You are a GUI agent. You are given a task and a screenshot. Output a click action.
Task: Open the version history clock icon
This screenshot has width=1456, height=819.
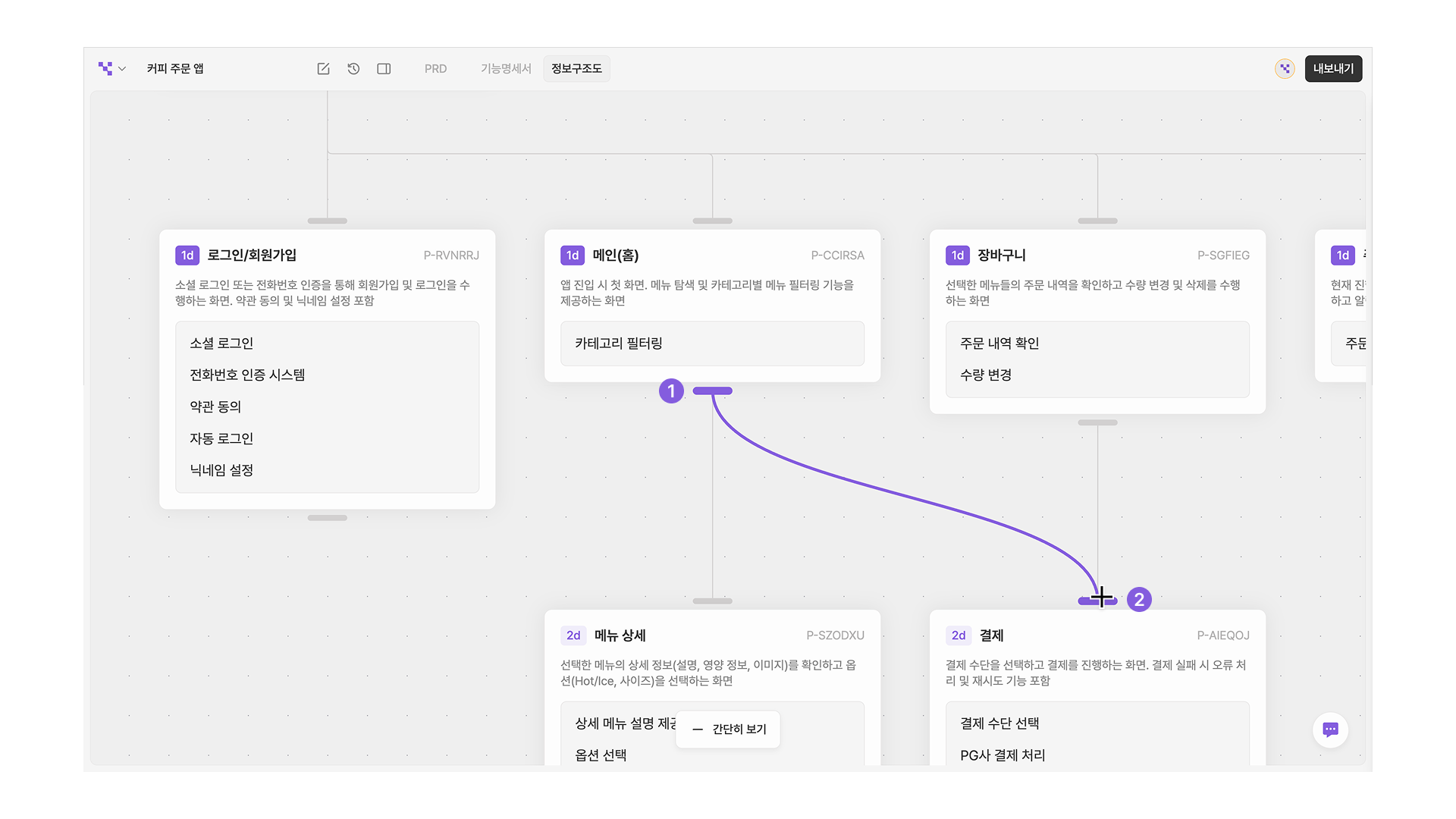pos(353,69)
